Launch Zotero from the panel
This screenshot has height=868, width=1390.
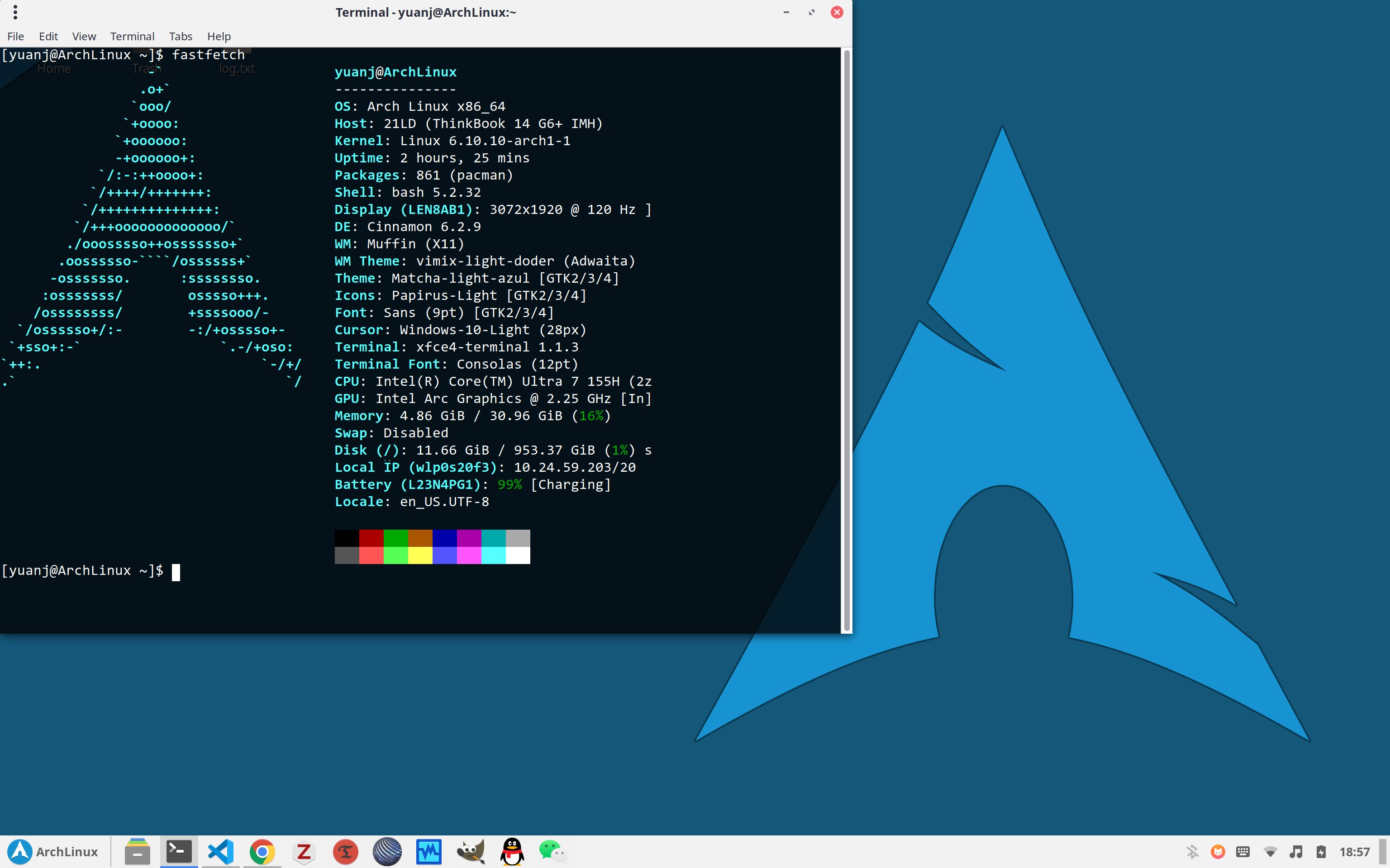pos(304,851)
